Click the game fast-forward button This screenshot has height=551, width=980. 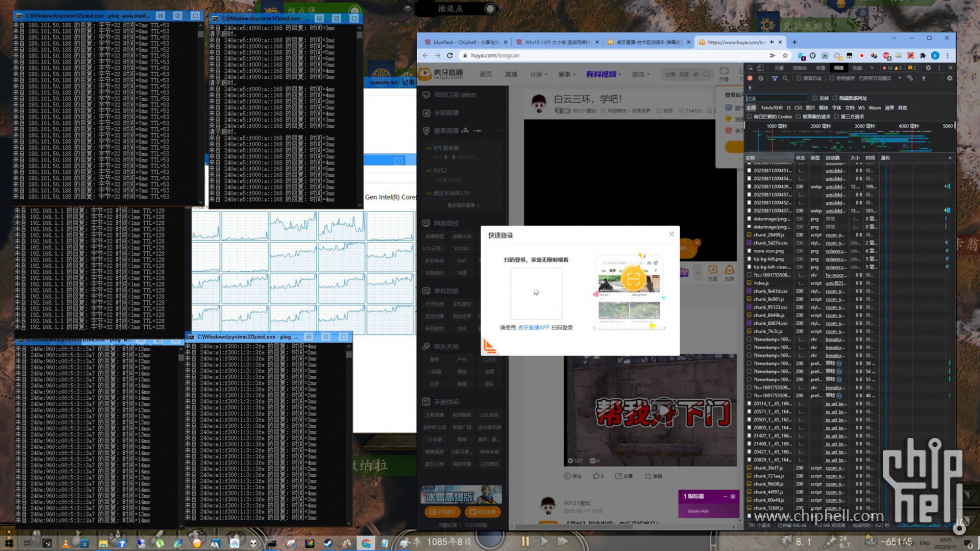tap(563, 541)
